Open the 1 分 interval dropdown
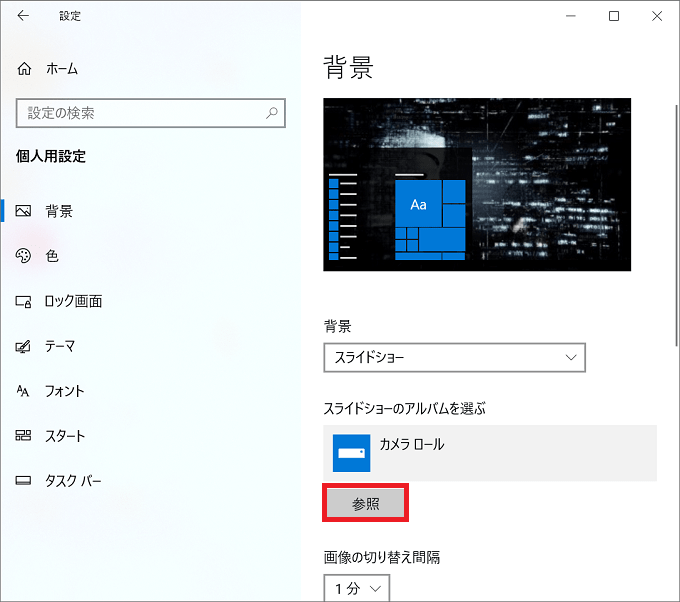Image resolution: width=680 pixels, height=602 pixels. (x=356, y=588)
